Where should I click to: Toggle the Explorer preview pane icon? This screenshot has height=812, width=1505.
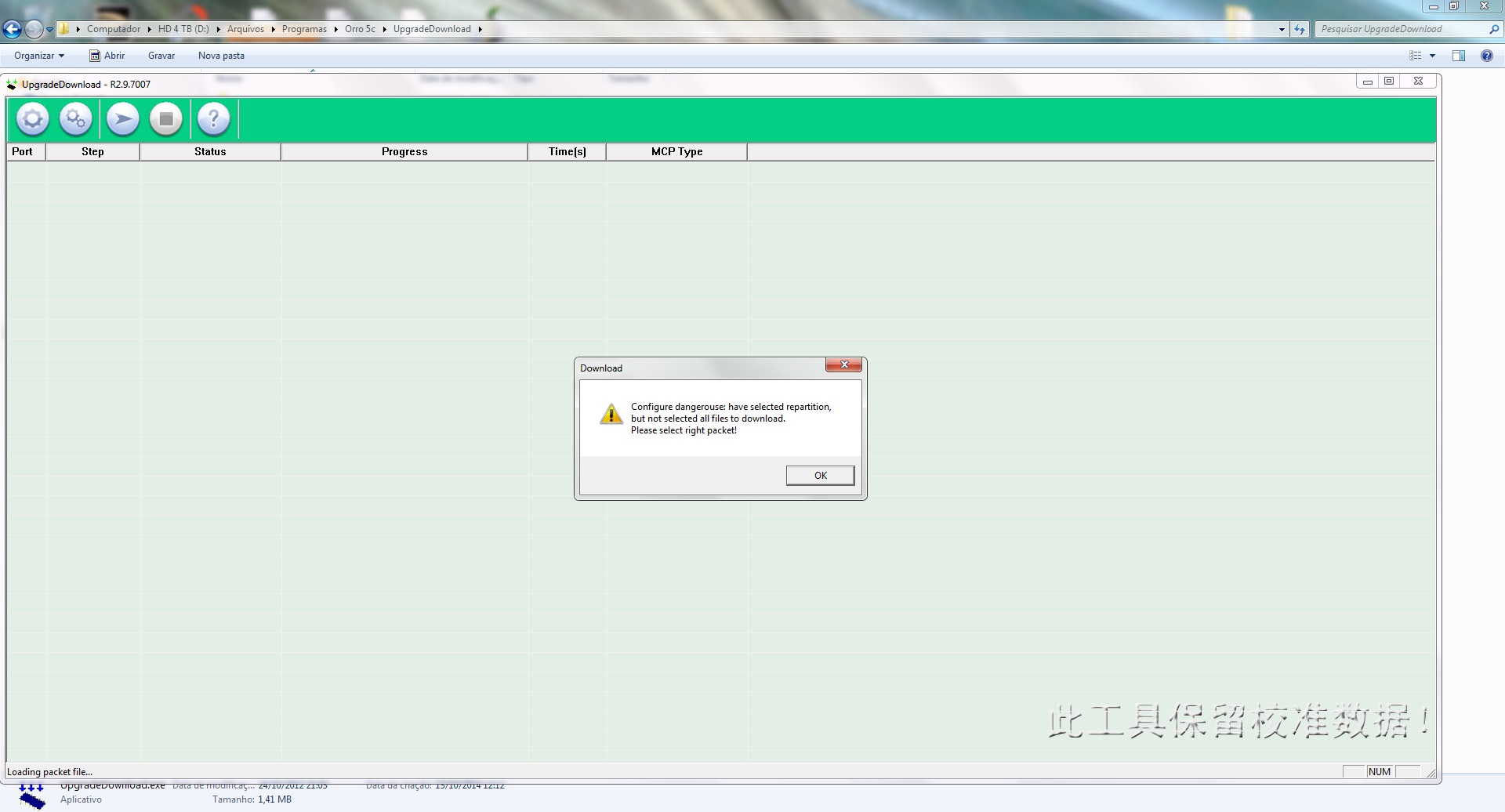1458,56
